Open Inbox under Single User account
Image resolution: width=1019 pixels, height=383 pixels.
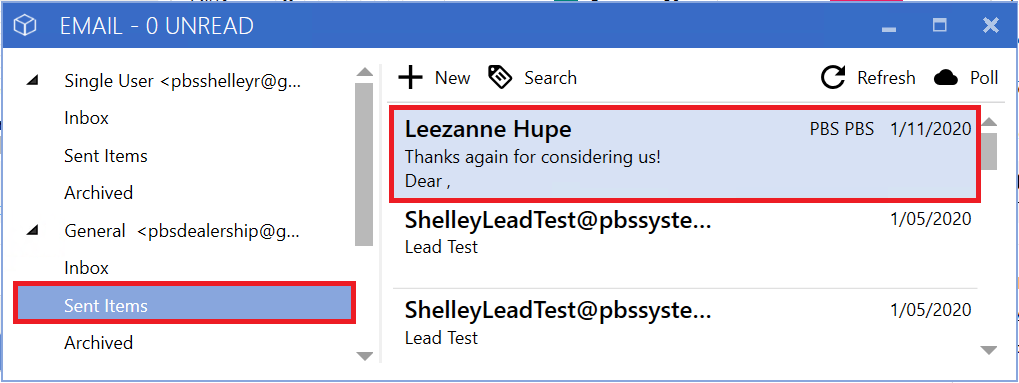86,118
